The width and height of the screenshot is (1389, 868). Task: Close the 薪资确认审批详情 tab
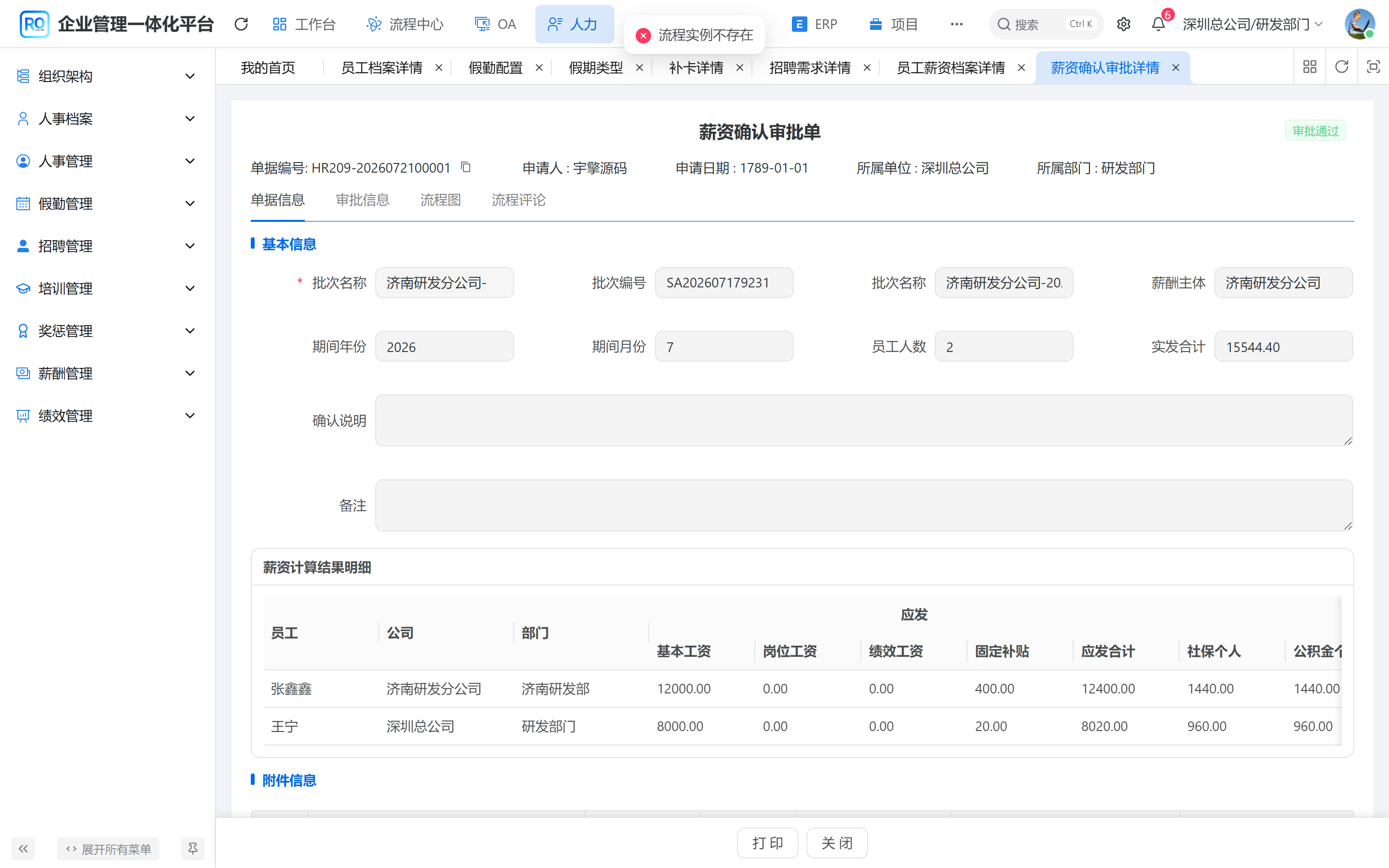(x=1175, y=68)
